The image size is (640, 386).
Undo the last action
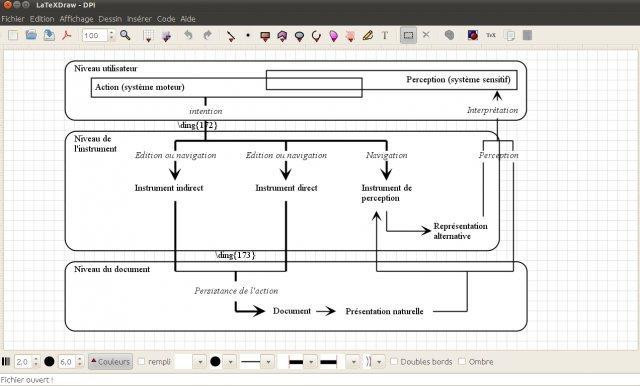pyautogui.click(x=188, y=35)
